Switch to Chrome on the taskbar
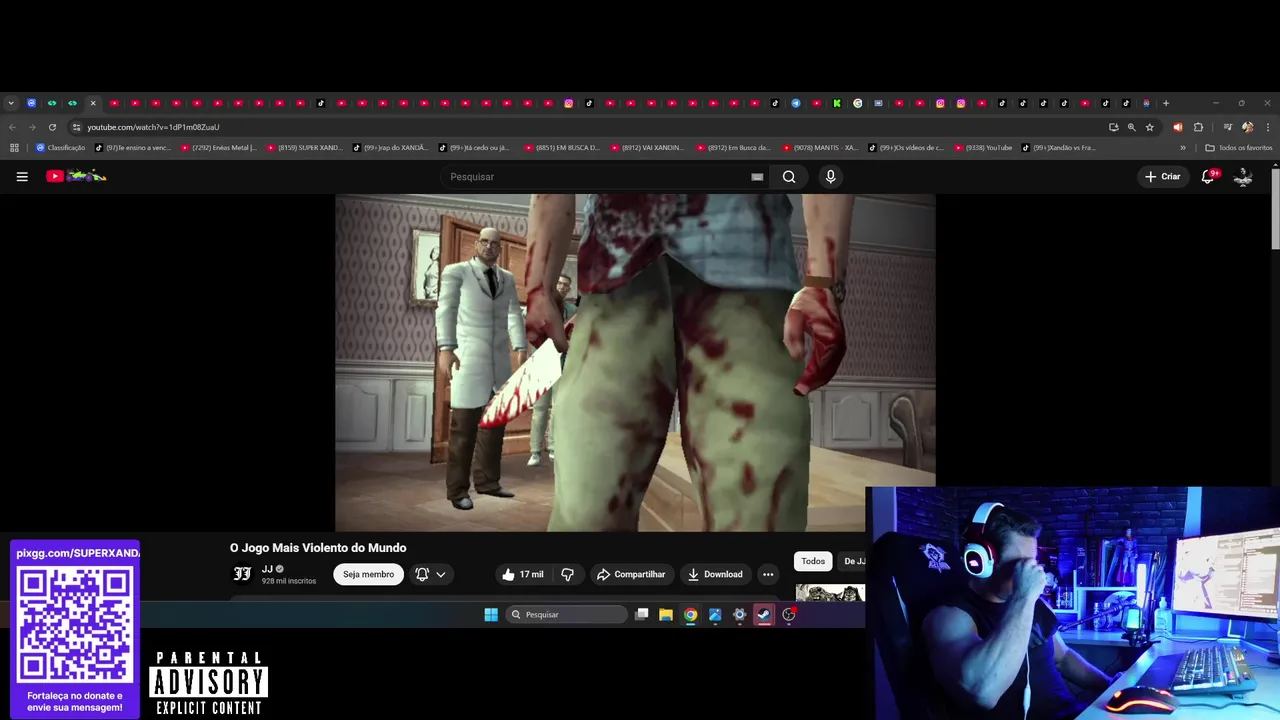Viewport: 1280px width, 720px height. [x=690, y=615]
